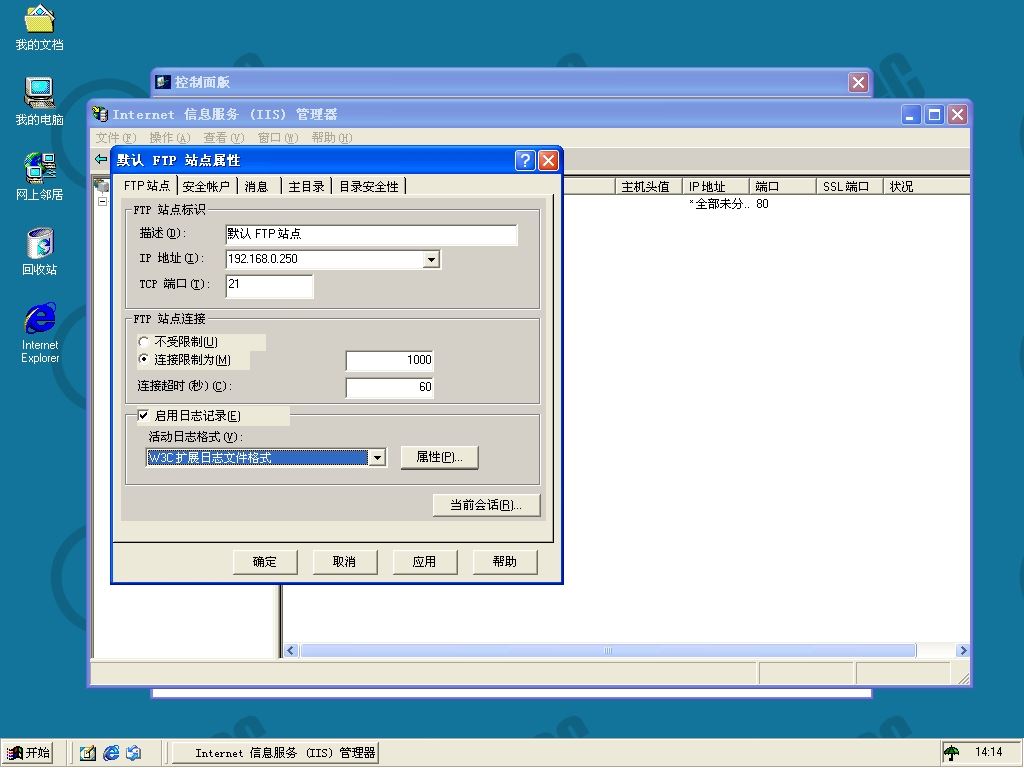Click the connection limit field showing 1000
Screen dimensions: 1024x768
(390, 360)
